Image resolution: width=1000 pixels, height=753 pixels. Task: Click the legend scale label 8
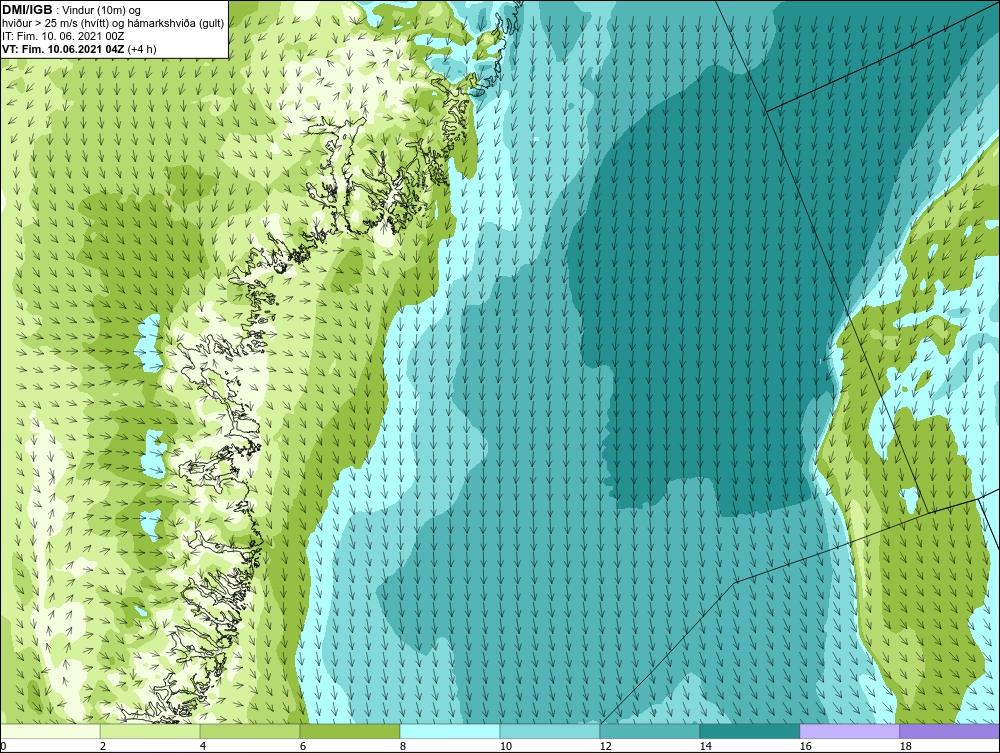click(402, 746)
